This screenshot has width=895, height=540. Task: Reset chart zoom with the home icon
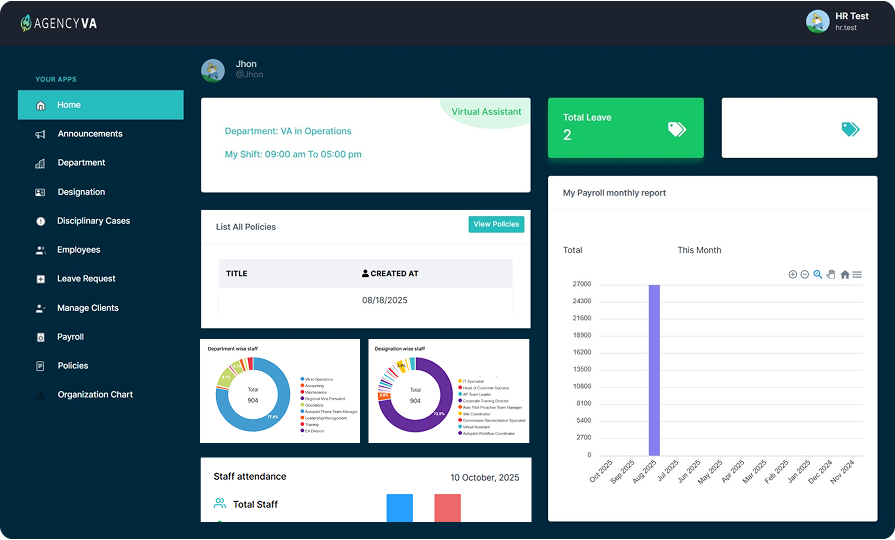click(x=845, y=274)
